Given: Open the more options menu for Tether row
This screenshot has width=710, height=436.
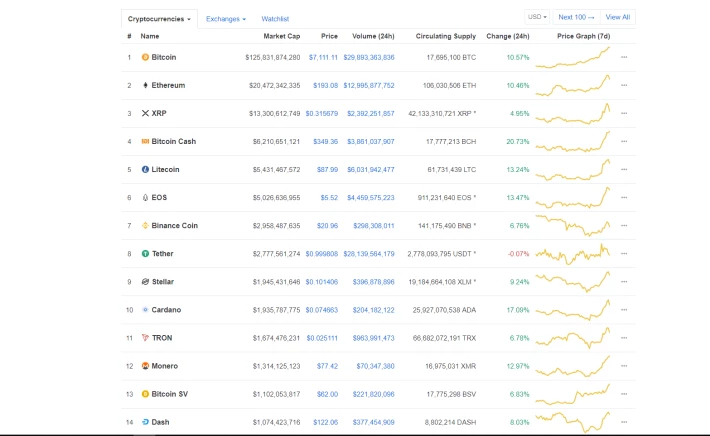Looking at the screenshot, I should click(x=624, y=254).
